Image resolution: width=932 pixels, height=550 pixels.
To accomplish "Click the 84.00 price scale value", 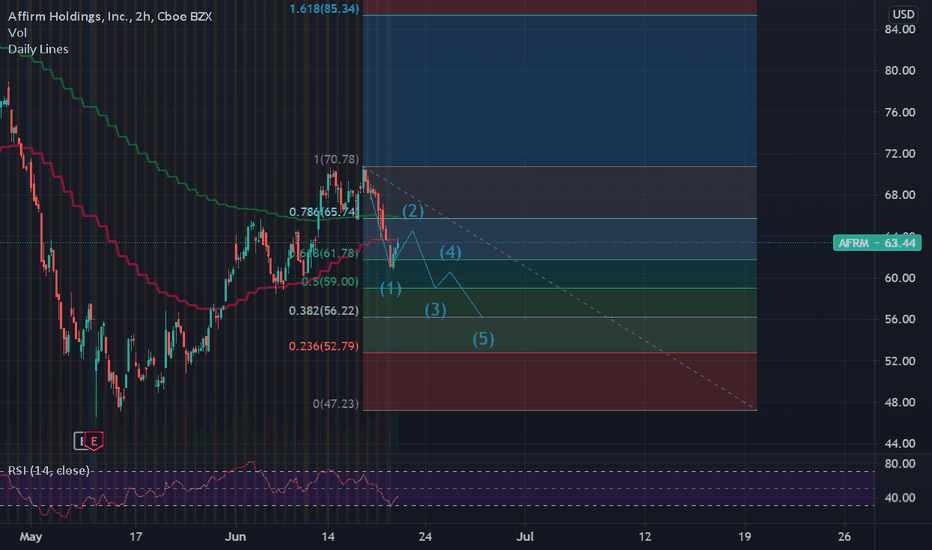I will pyautogui.click(x=900, y=30).
